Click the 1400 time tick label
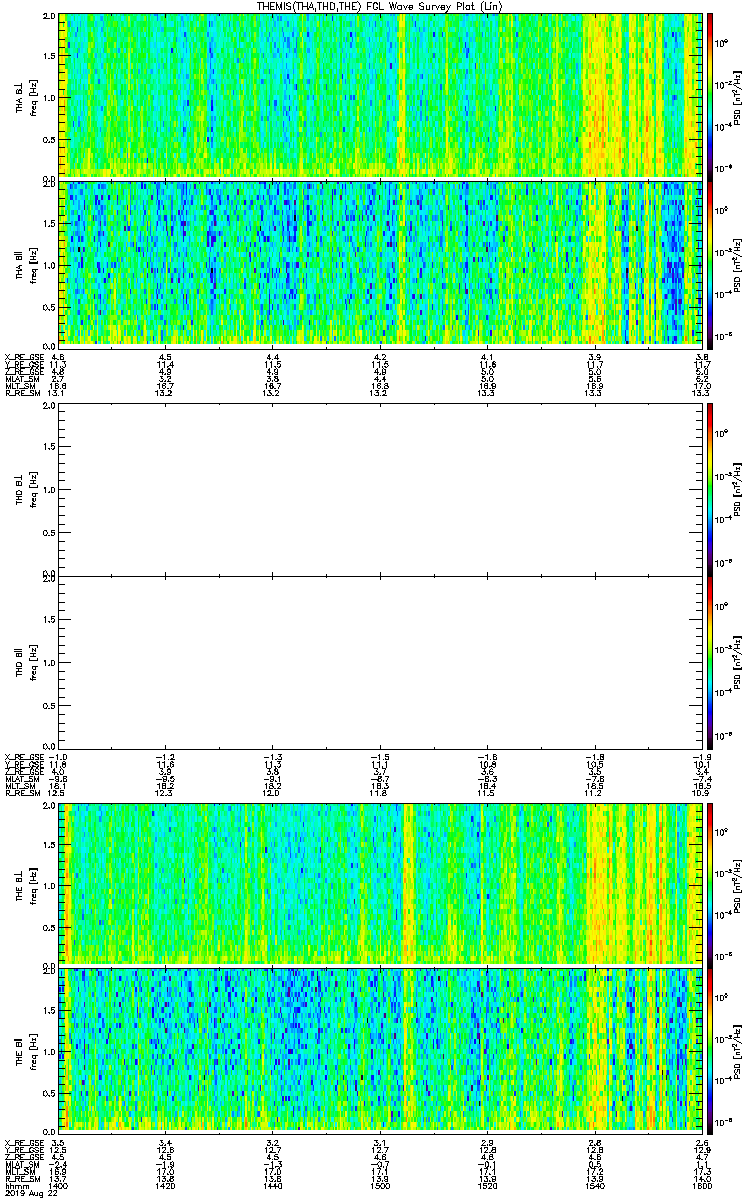The image size is (750, 1200). [58, 1186]
